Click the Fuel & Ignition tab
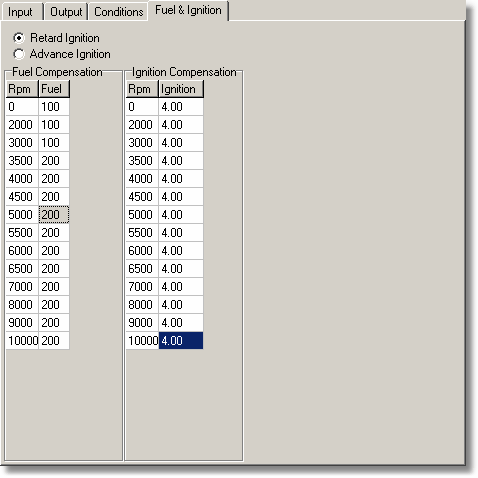478x478 pixels. 188,10
